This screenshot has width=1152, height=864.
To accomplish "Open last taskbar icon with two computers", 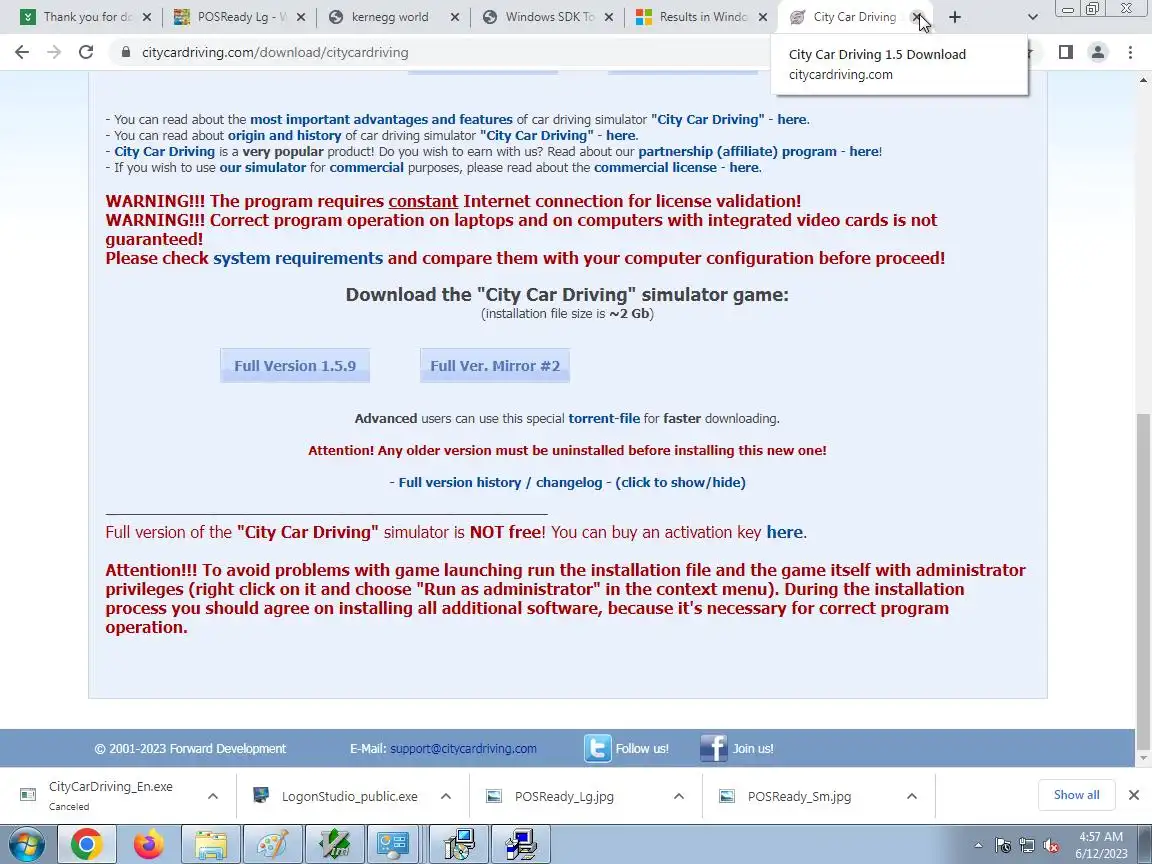I will (521, 845).
